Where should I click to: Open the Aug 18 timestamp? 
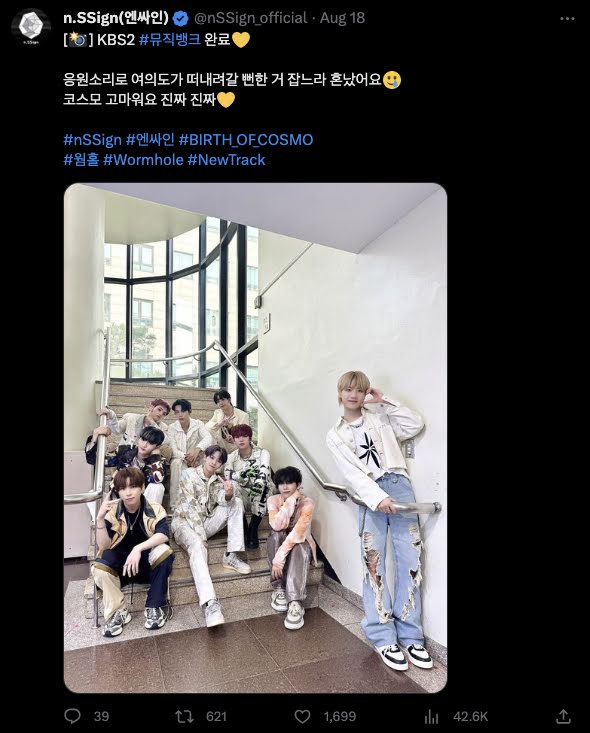(x=342, y=18)
